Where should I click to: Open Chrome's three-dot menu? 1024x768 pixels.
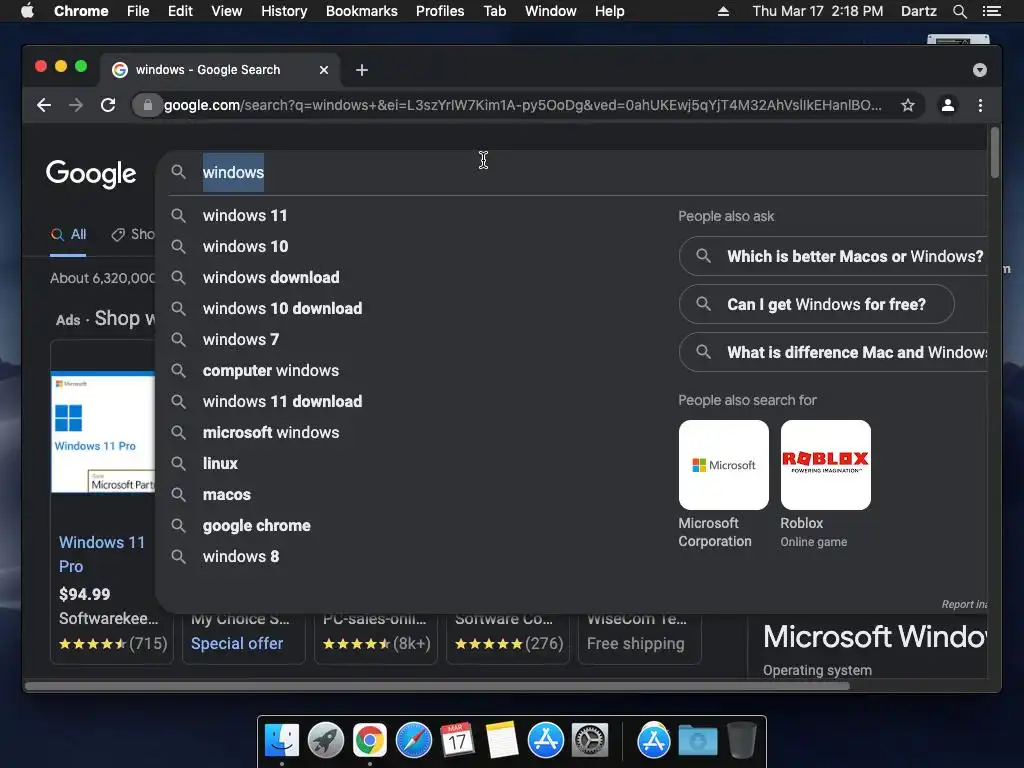click(980, 105)
